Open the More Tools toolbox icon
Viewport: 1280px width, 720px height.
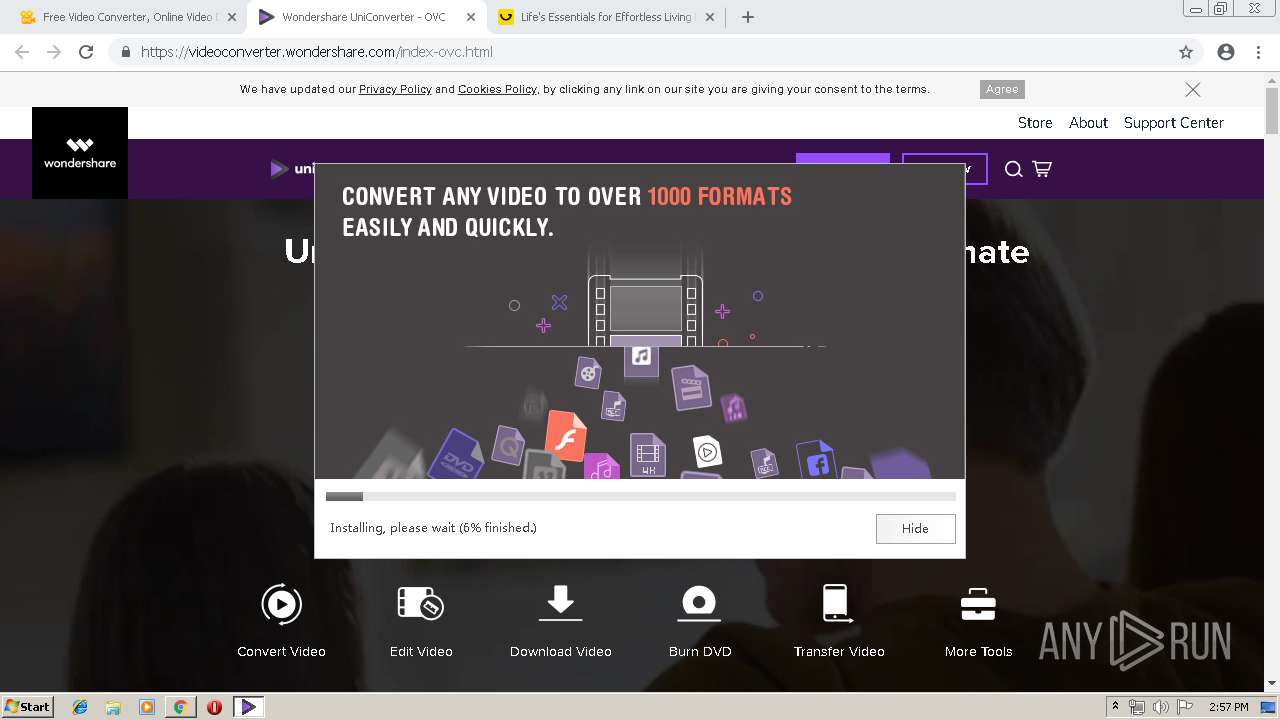tap(978, 604)
